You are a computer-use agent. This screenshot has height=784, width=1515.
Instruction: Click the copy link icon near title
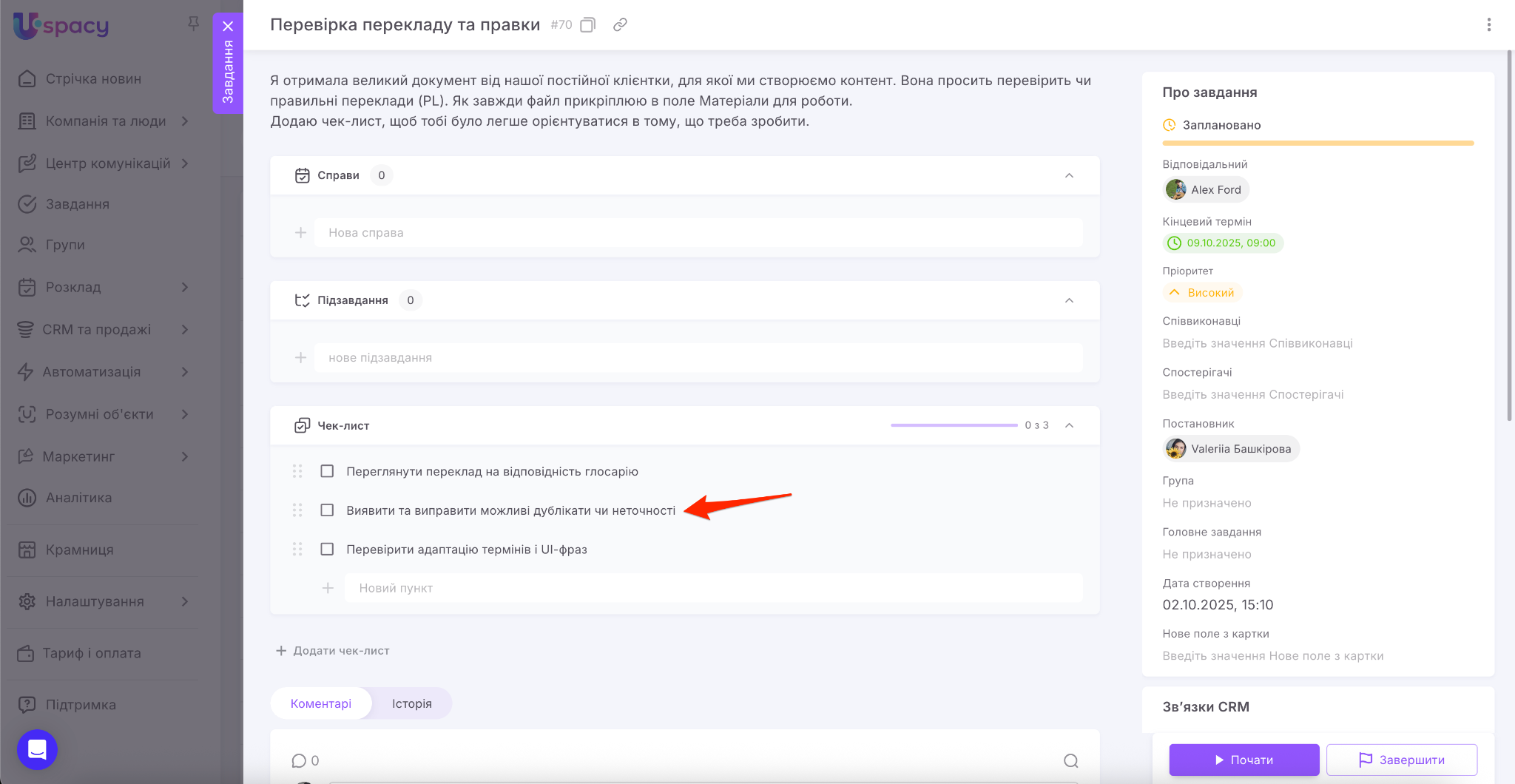(x=620, y=25)
